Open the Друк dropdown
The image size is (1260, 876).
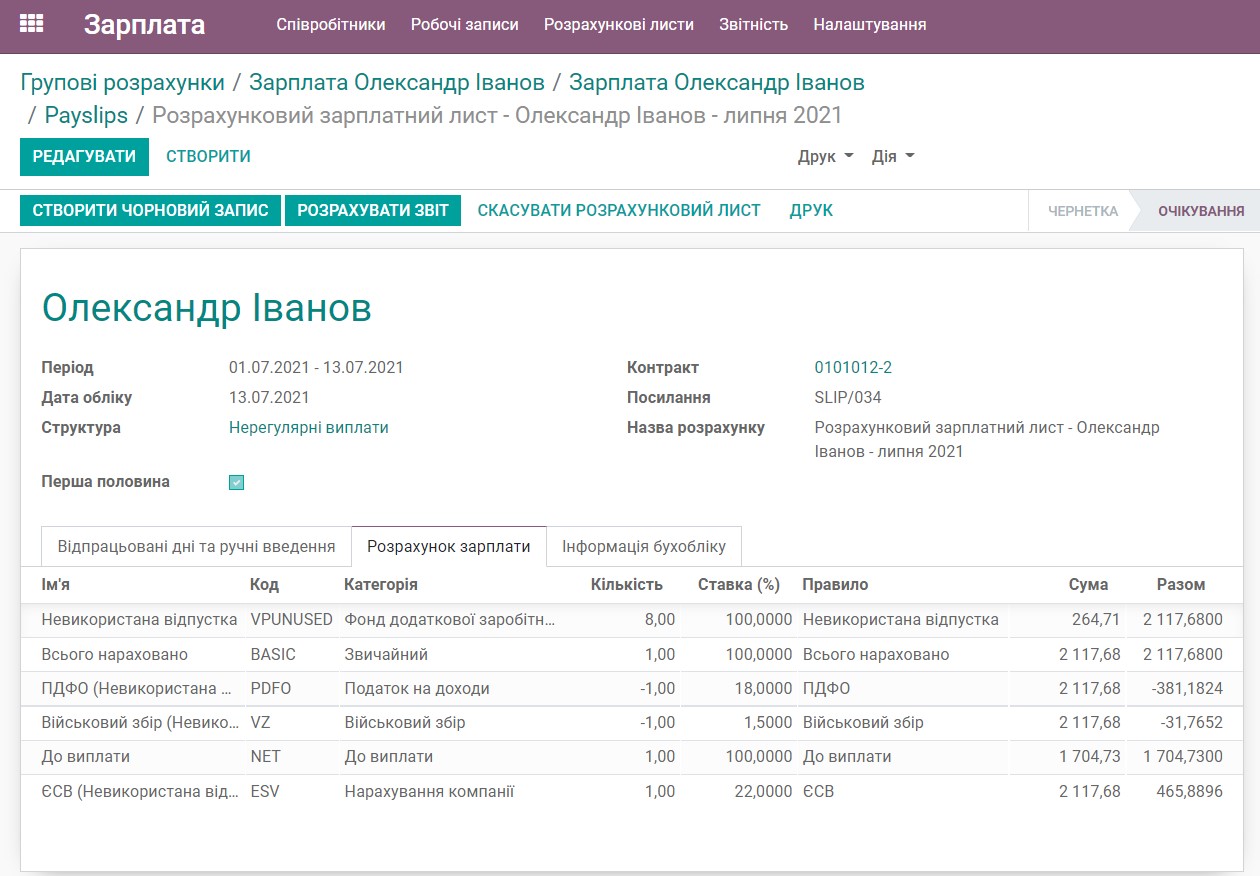click(825, 156)
